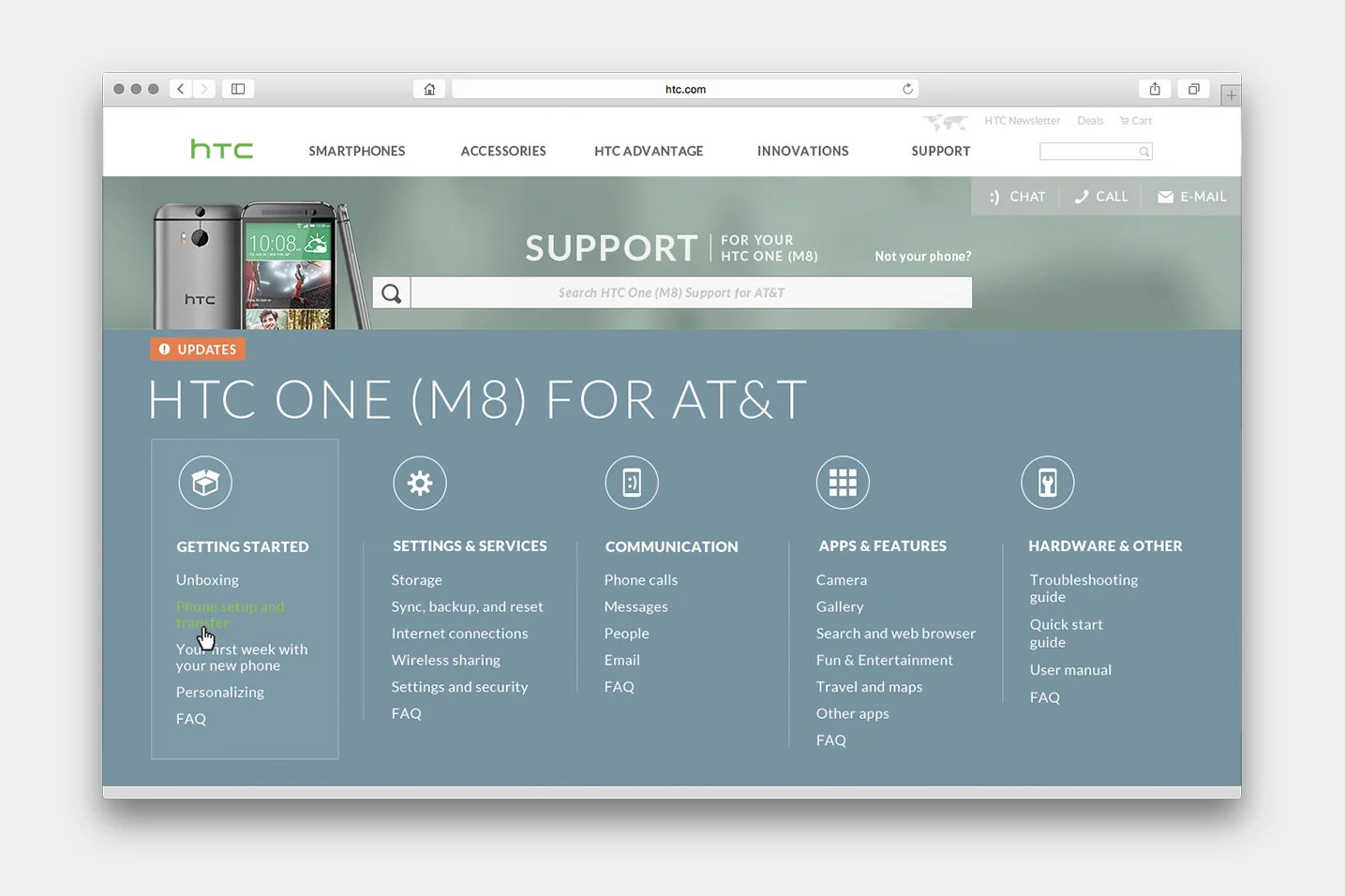Start a support CHAT

coord(1017,197)
